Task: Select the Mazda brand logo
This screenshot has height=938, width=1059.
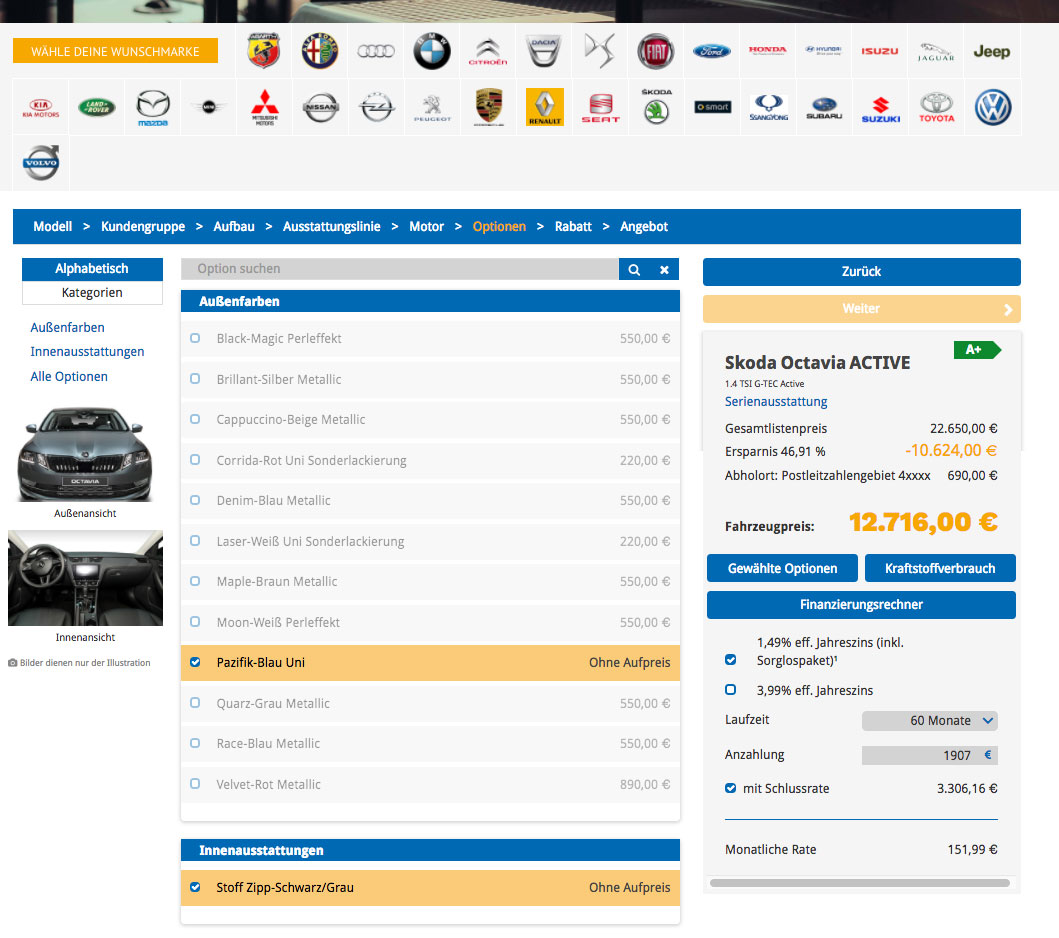Action: 153,108
